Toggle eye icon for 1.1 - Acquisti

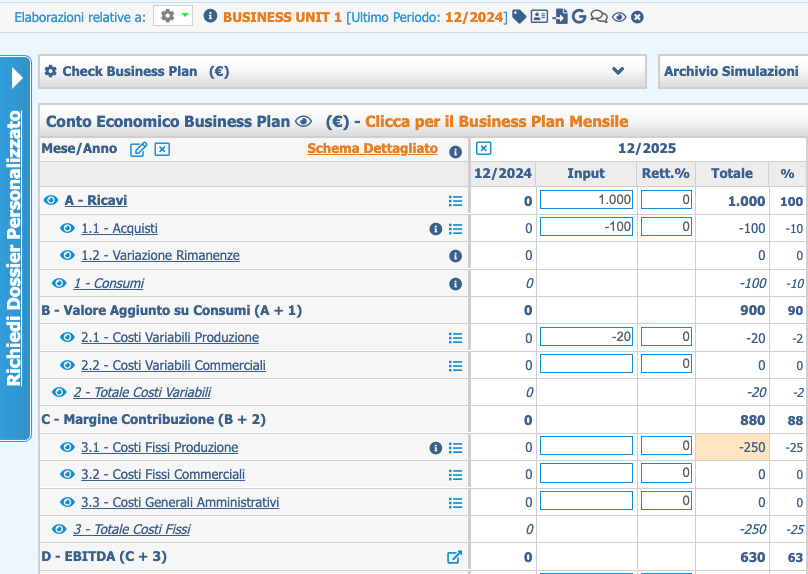pyautogui.click(x=67, y=228)
